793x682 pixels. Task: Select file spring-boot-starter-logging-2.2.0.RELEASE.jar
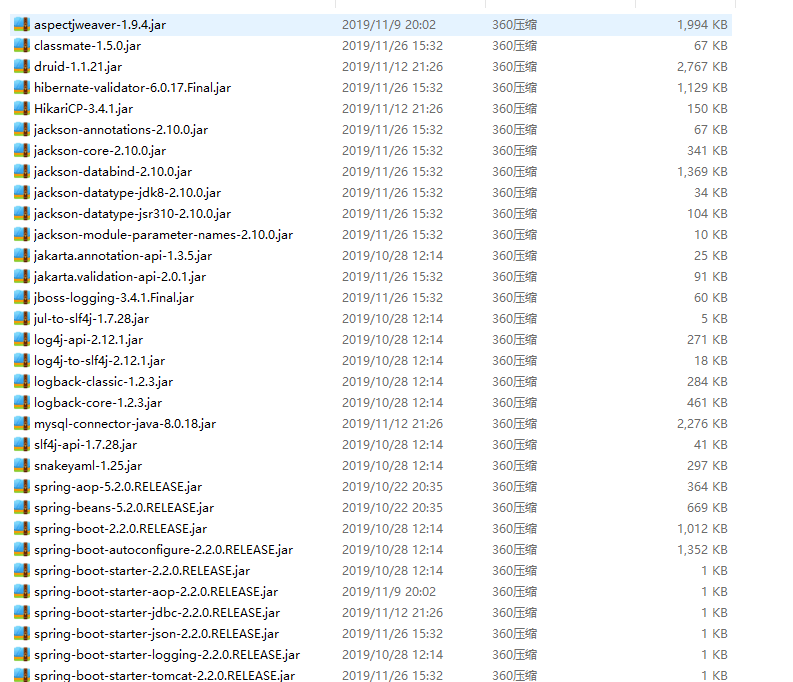pyautogui.click(x=167, y=654)
